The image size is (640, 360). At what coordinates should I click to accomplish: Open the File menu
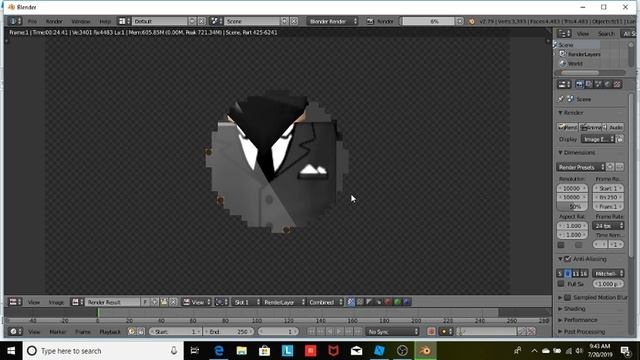point(32,21)
